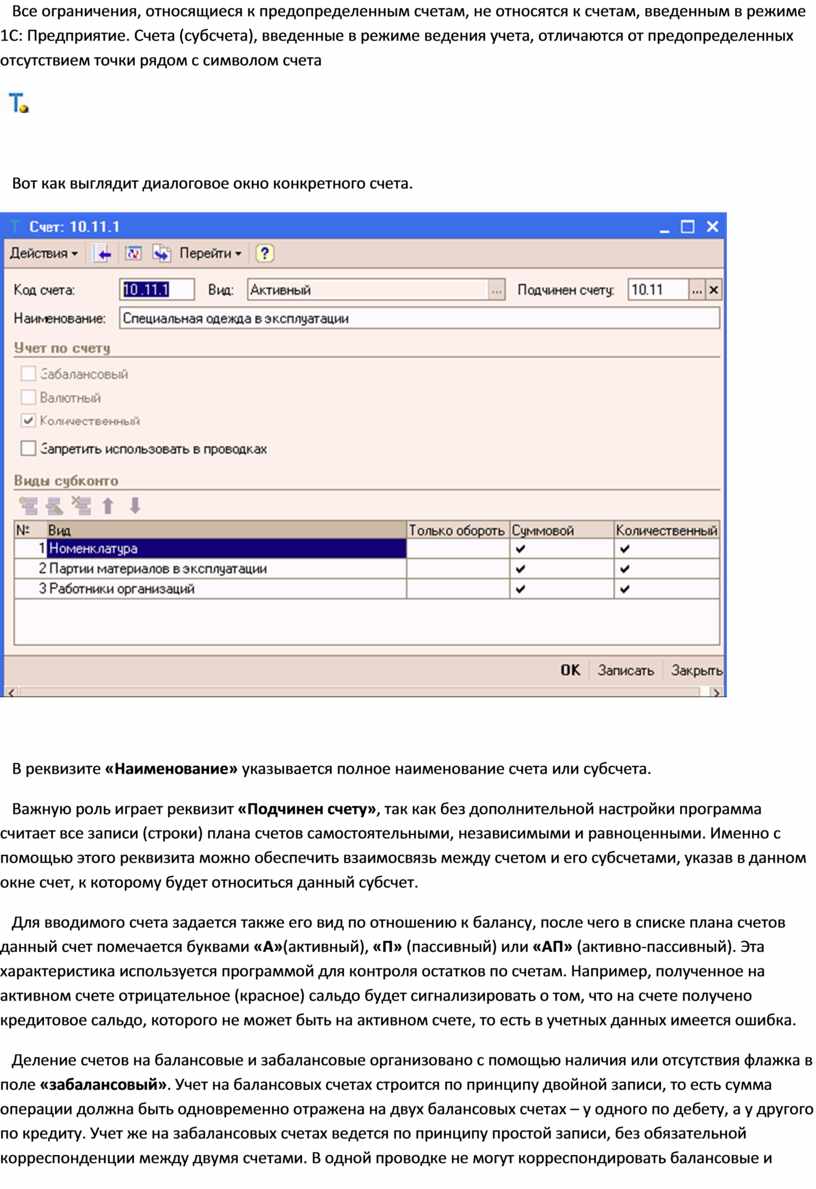This screenshot has height=1189, width=816.
Task: Move subconto up with the arrow icon
Action: (x=108, y=506)
